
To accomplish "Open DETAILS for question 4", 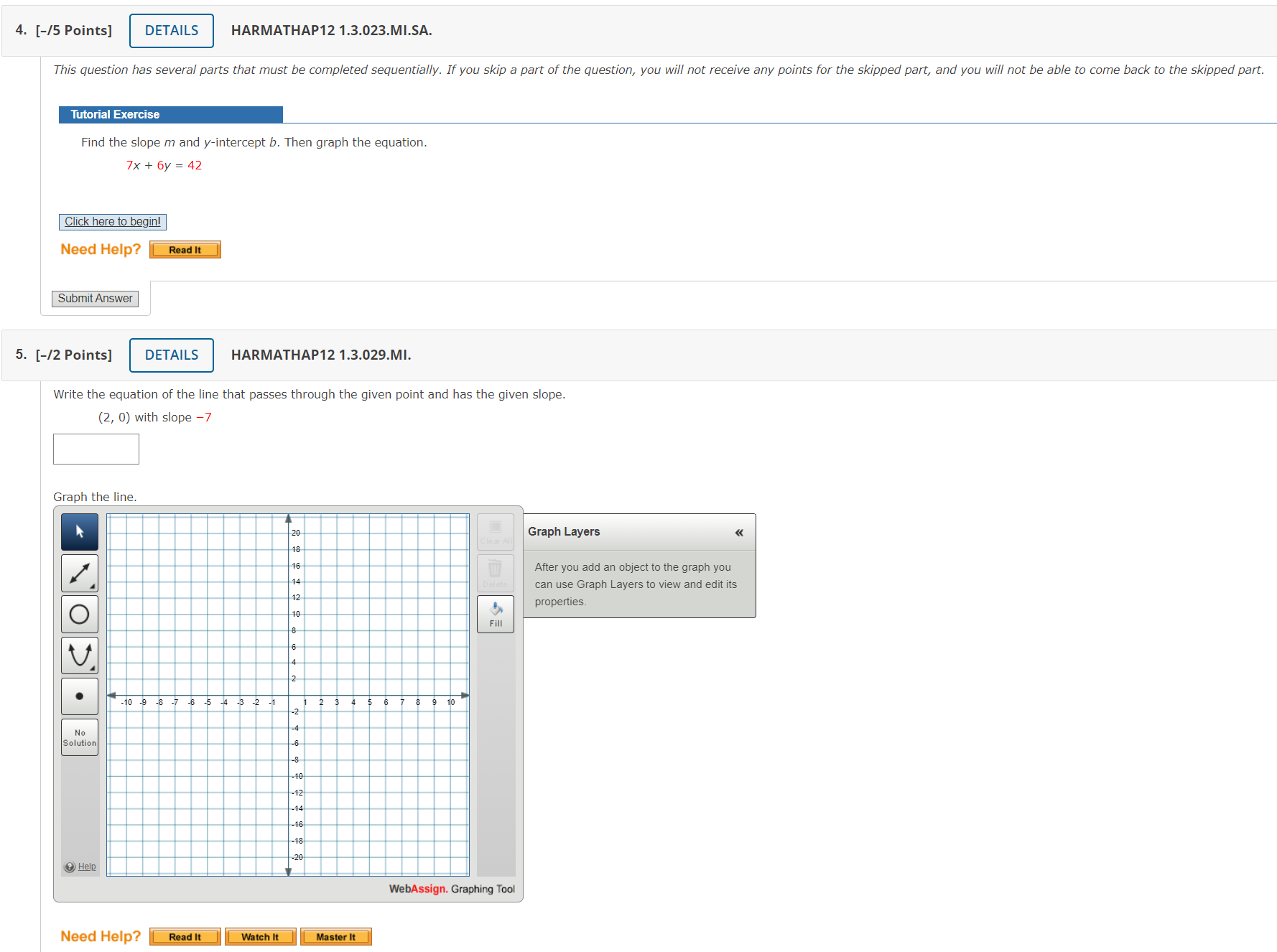I will coord(171,30).
